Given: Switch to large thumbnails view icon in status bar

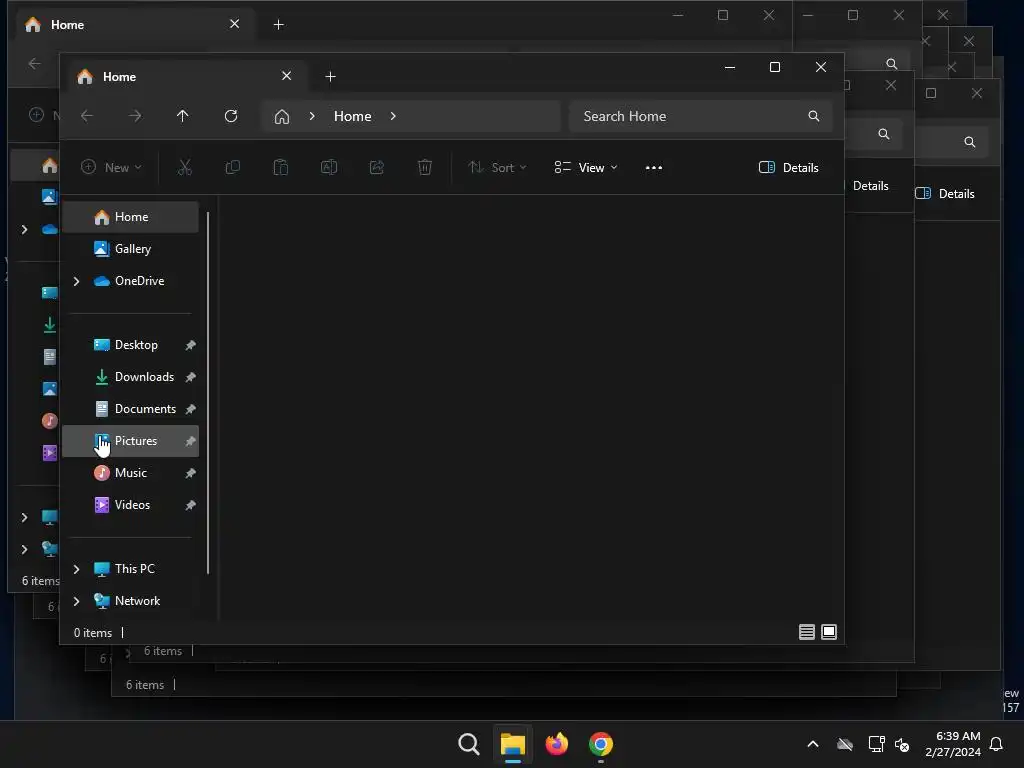Looking at the screenshot, I should [x=829, y=632].
